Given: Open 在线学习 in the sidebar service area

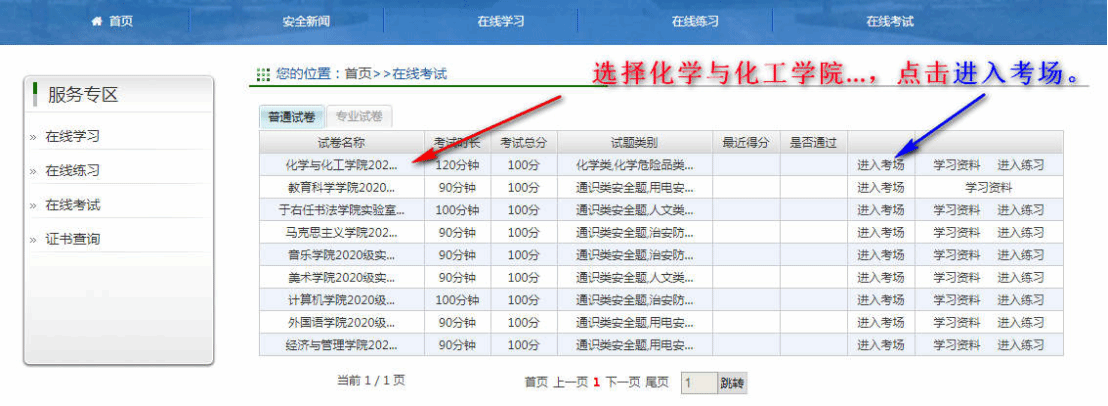Looking at the screenshot, I should pyautogui.click(x=72, y=136).
